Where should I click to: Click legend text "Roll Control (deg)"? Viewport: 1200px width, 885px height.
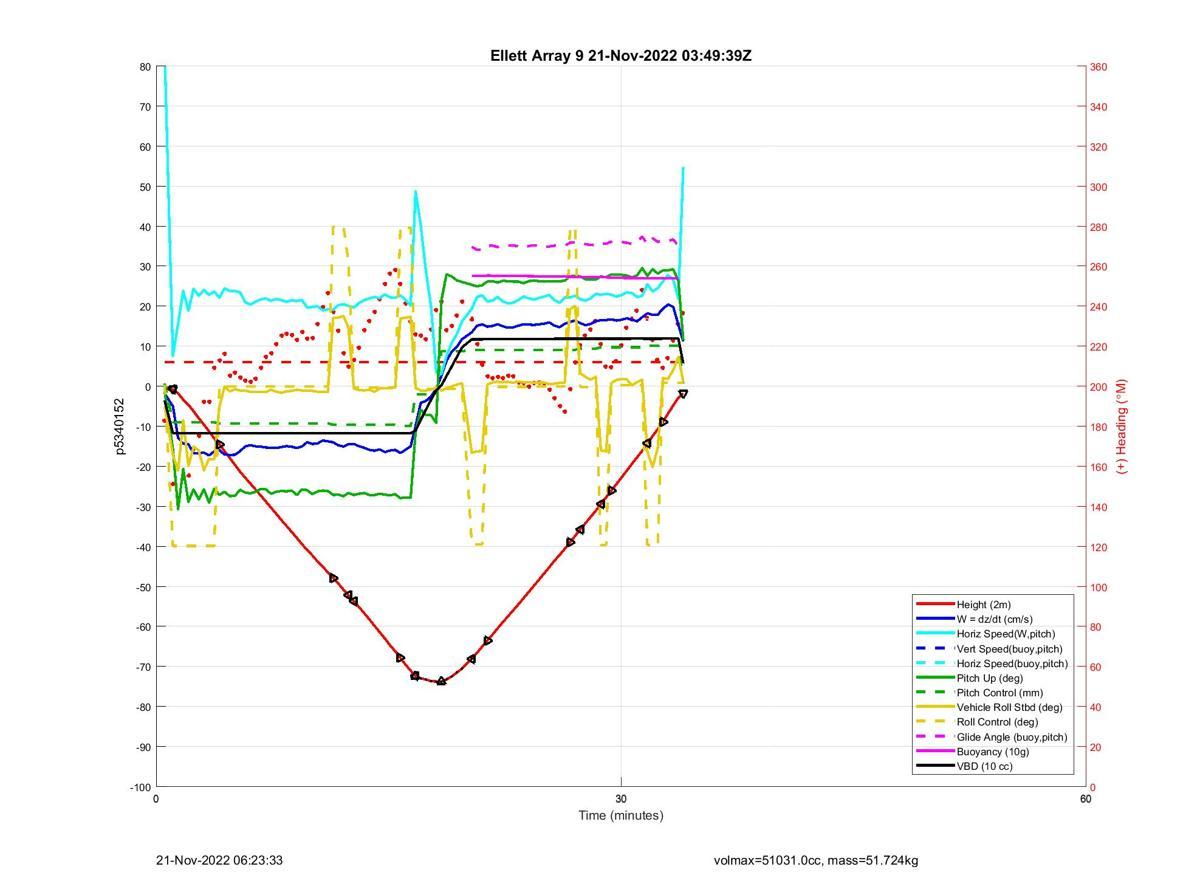point(998,722)
